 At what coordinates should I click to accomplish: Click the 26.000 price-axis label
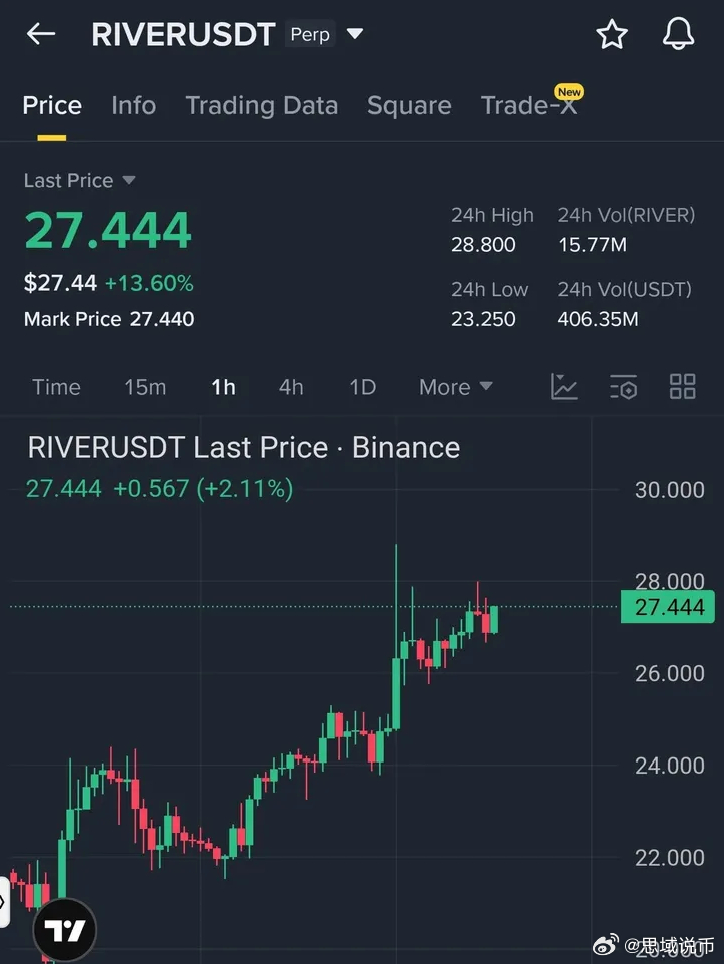click(x=669, y=673)
